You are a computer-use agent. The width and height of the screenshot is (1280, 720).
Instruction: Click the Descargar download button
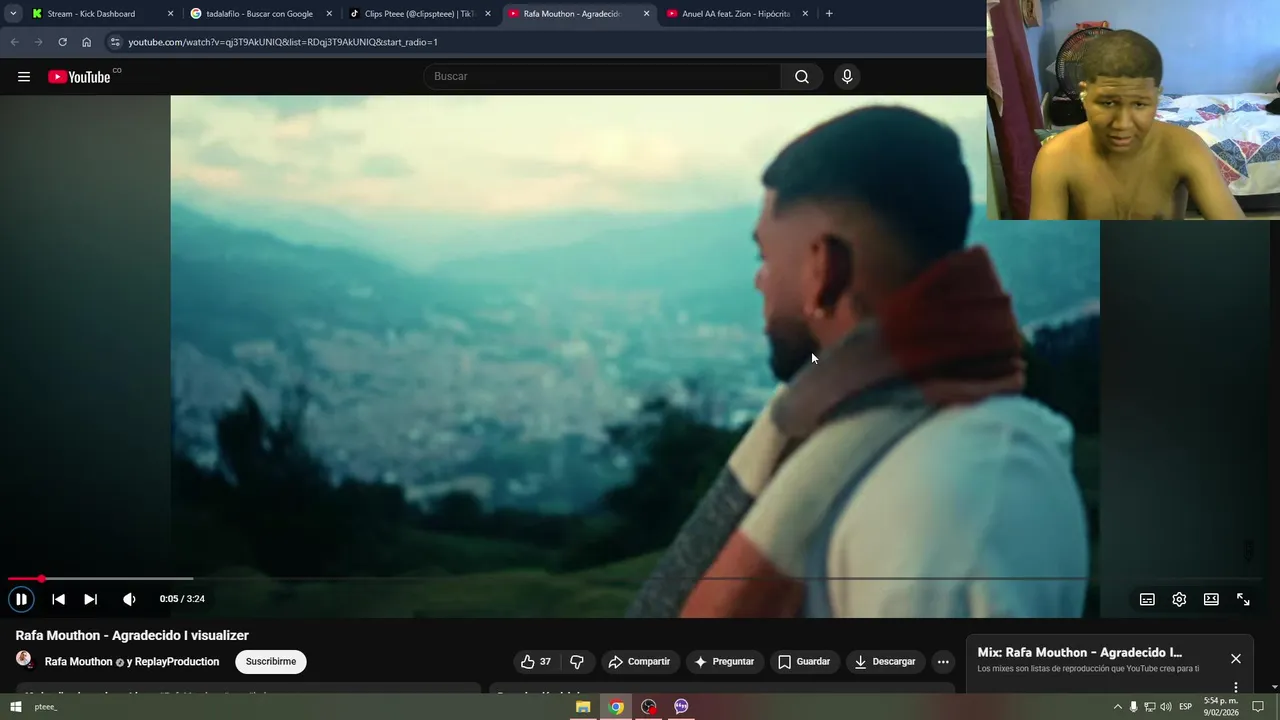tap(886, 662)
